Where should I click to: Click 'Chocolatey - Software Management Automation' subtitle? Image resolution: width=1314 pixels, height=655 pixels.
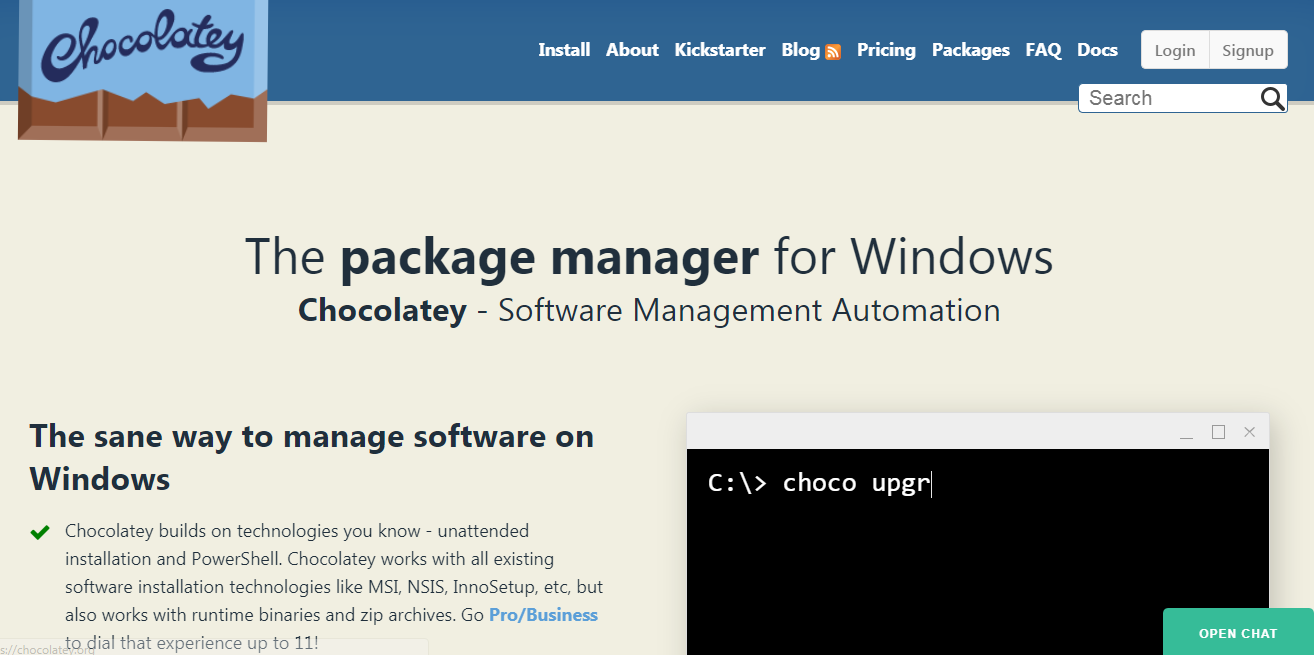(649, 311)
